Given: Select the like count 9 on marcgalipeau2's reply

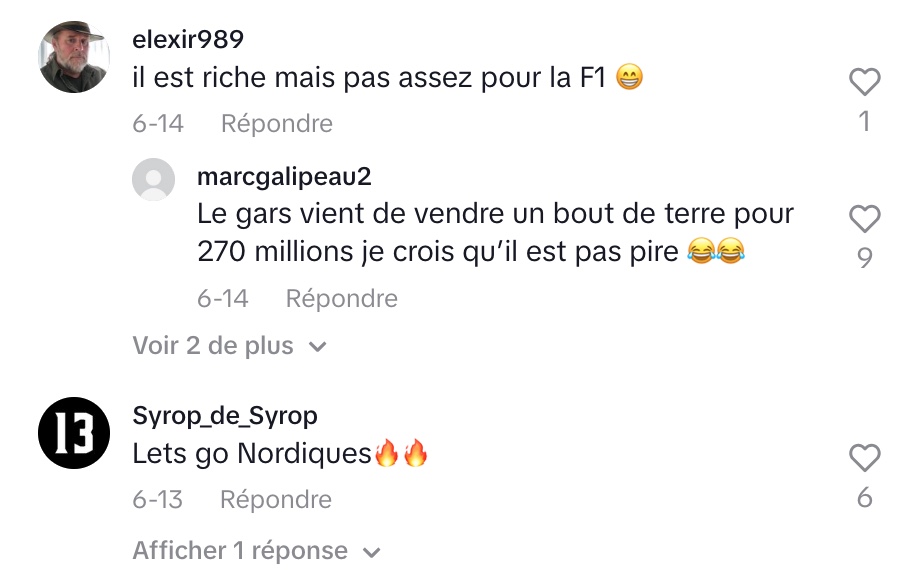Looking at the screenshot, I should [865, 257].
